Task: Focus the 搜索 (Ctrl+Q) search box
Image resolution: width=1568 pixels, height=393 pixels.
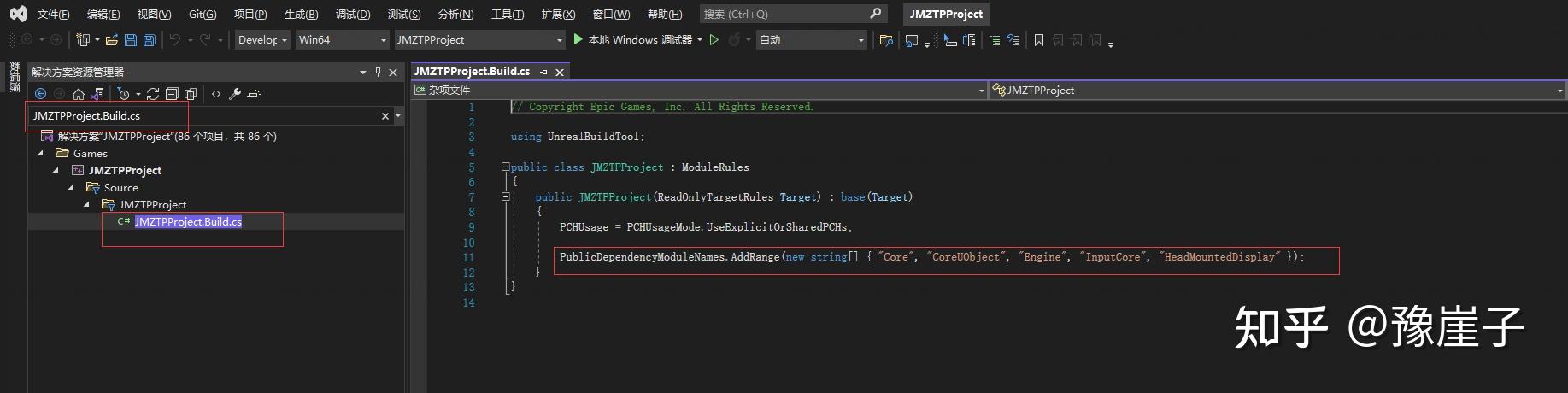Action: pyautogui.click(x=792, y=14)
